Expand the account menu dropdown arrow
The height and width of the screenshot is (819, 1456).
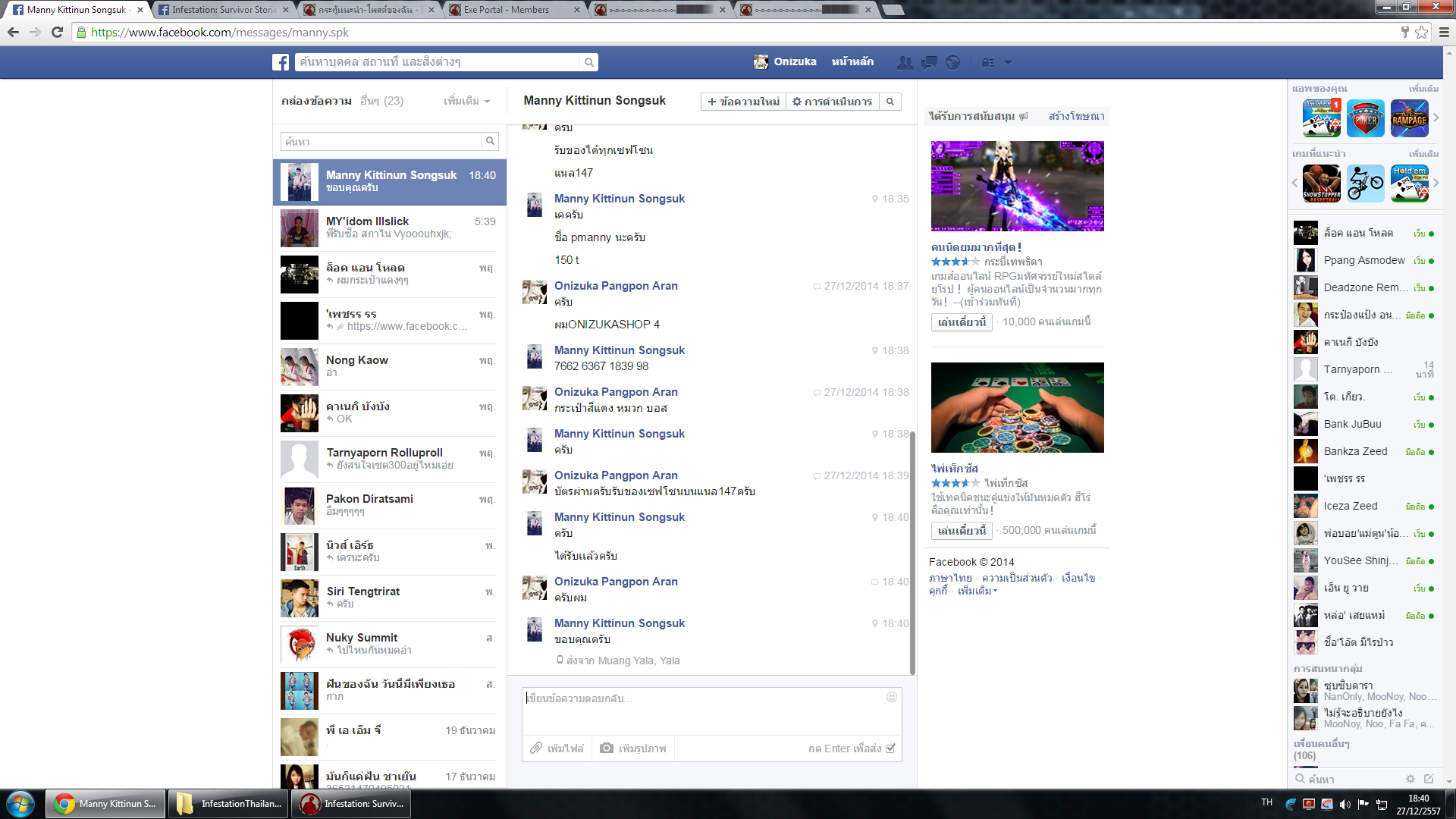point(1008,62)
